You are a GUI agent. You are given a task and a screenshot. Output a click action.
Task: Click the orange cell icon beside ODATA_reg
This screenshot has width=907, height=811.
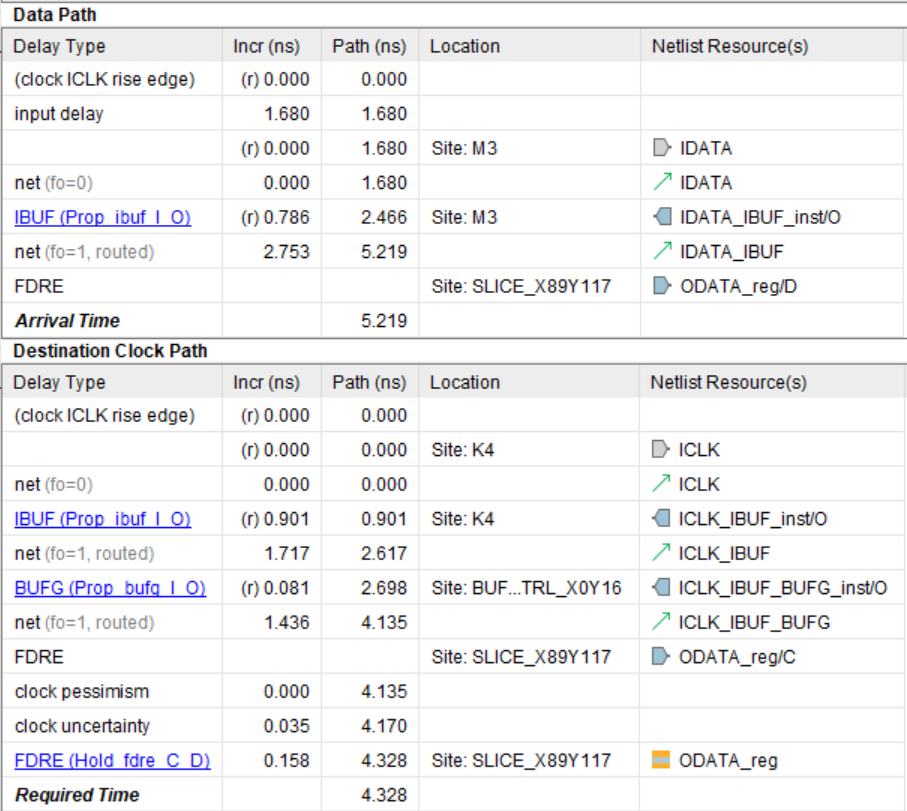[x=661, y=760]
